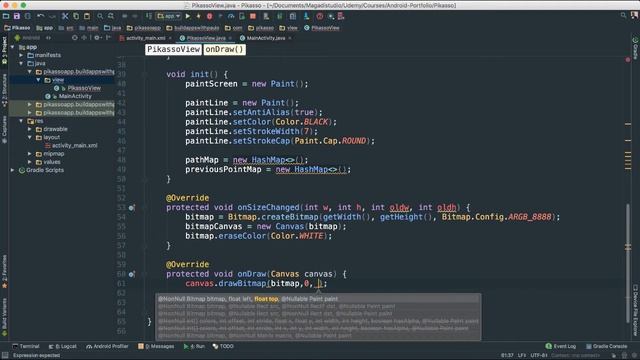Click the Replace icon in toolbar

click(x=111, y=16)
